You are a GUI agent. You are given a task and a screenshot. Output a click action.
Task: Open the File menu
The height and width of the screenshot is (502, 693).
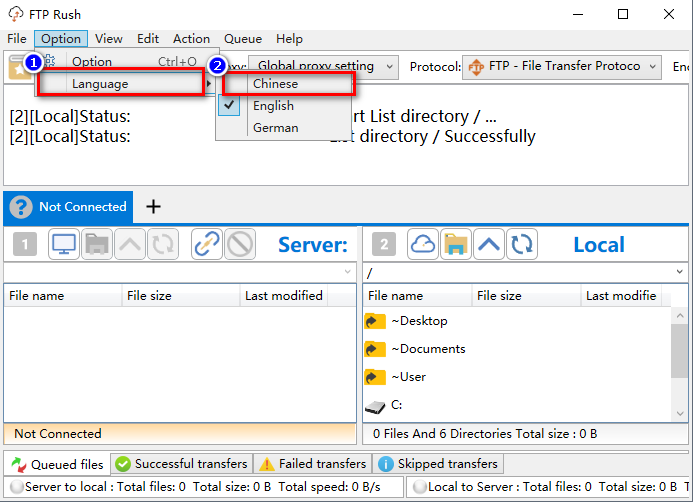(17, 39)
